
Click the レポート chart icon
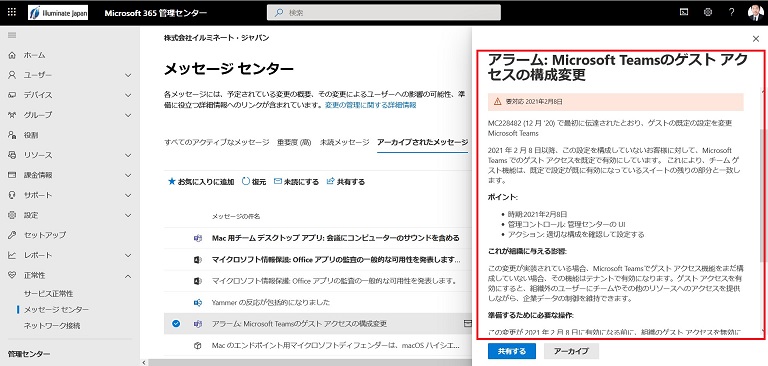[12, 255]
